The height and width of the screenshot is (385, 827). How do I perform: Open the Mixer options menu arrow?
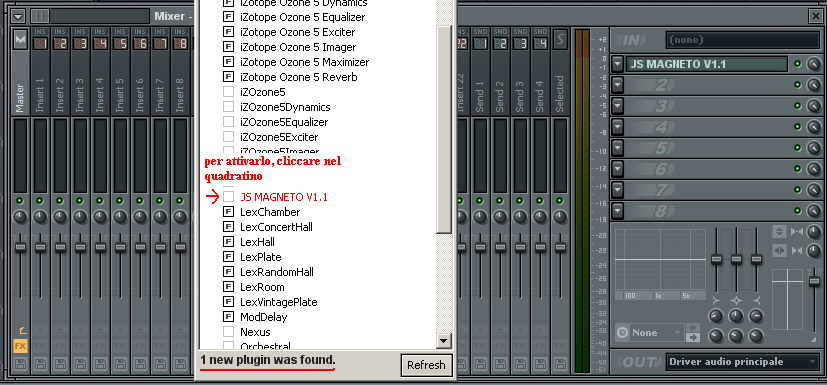(x=18, y=16)
